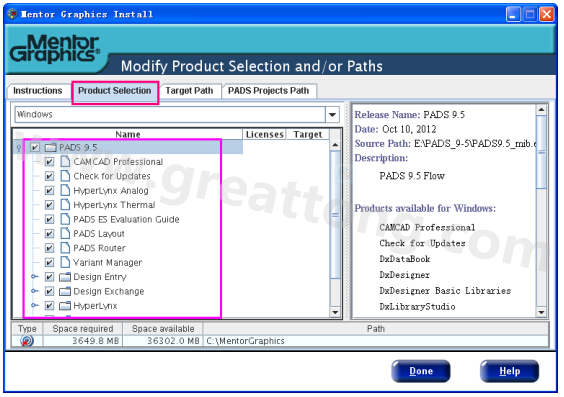Click the CAMCAD Professional document icon
The width and height of the screenshot is (564, 397).
click(x=65, y=161)
